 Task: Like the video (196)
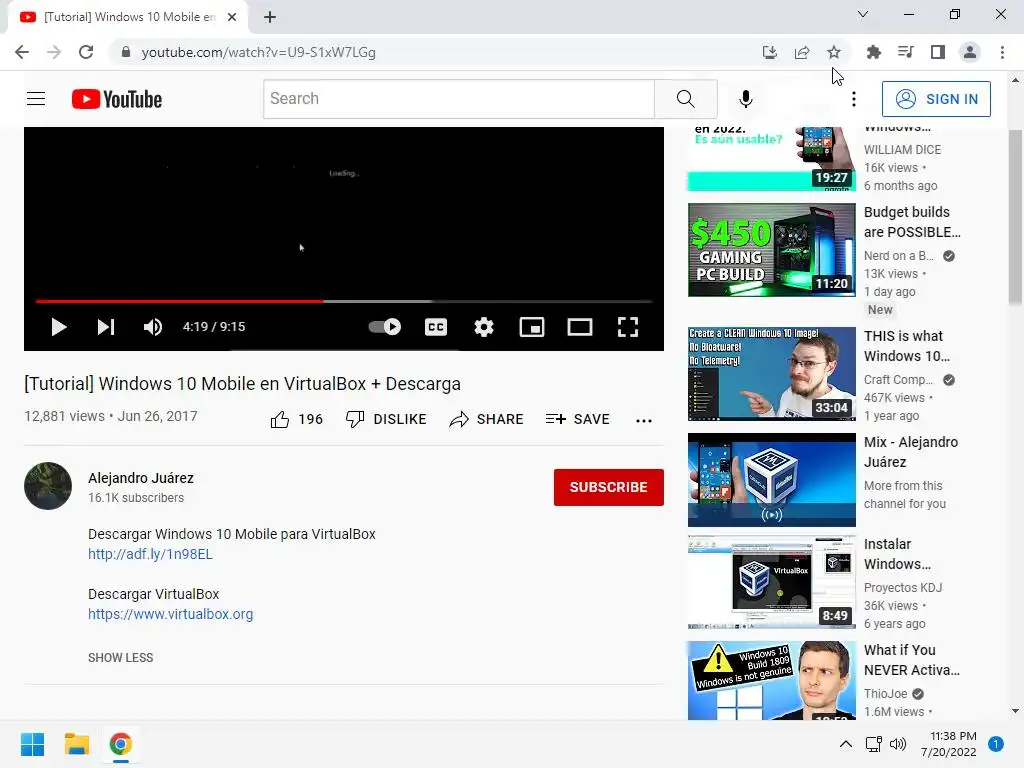point(296,419)
